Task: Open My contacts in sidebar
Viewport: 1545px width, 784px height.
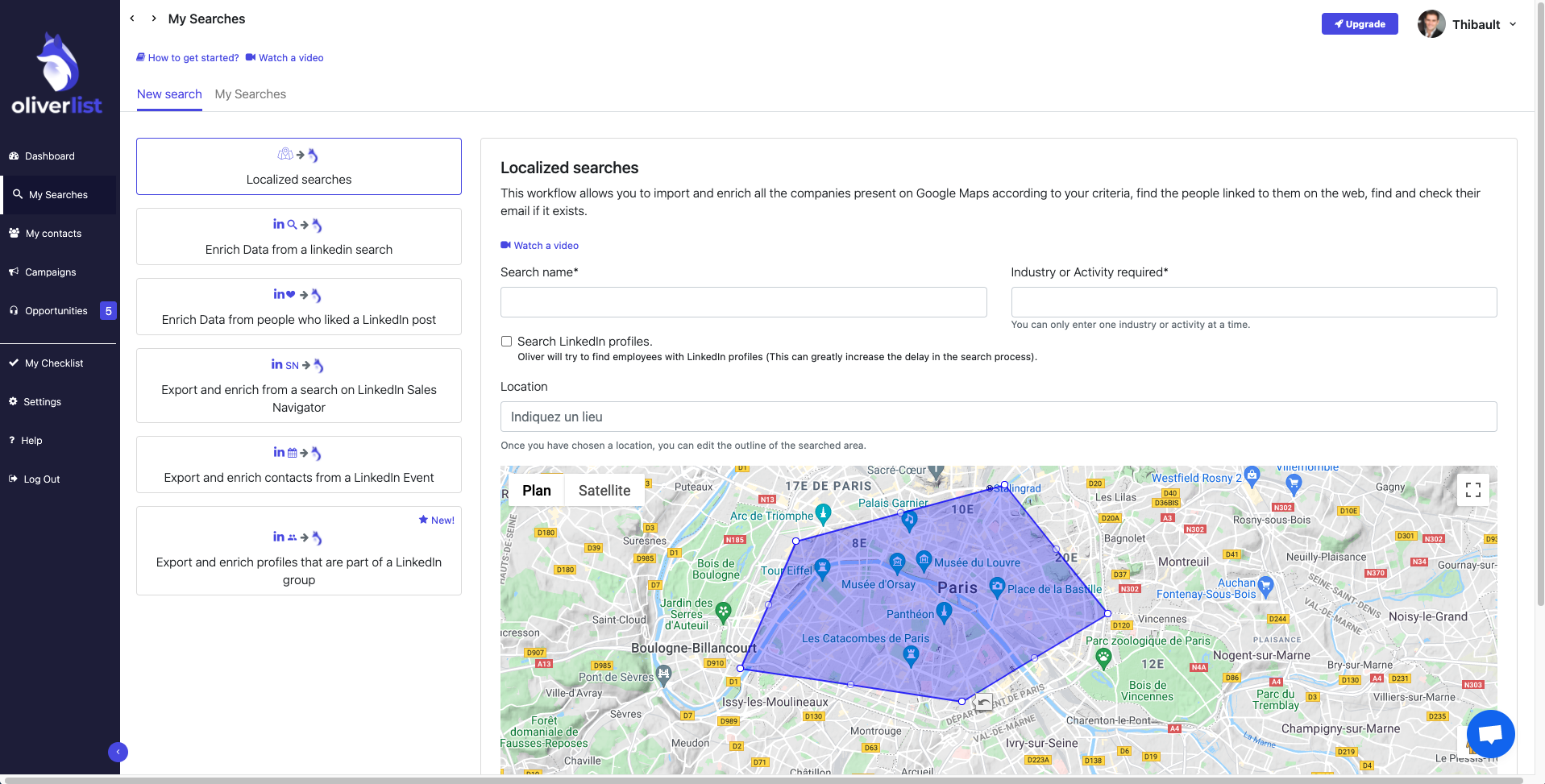Action: pyautogui.click(x=53, y=234)
